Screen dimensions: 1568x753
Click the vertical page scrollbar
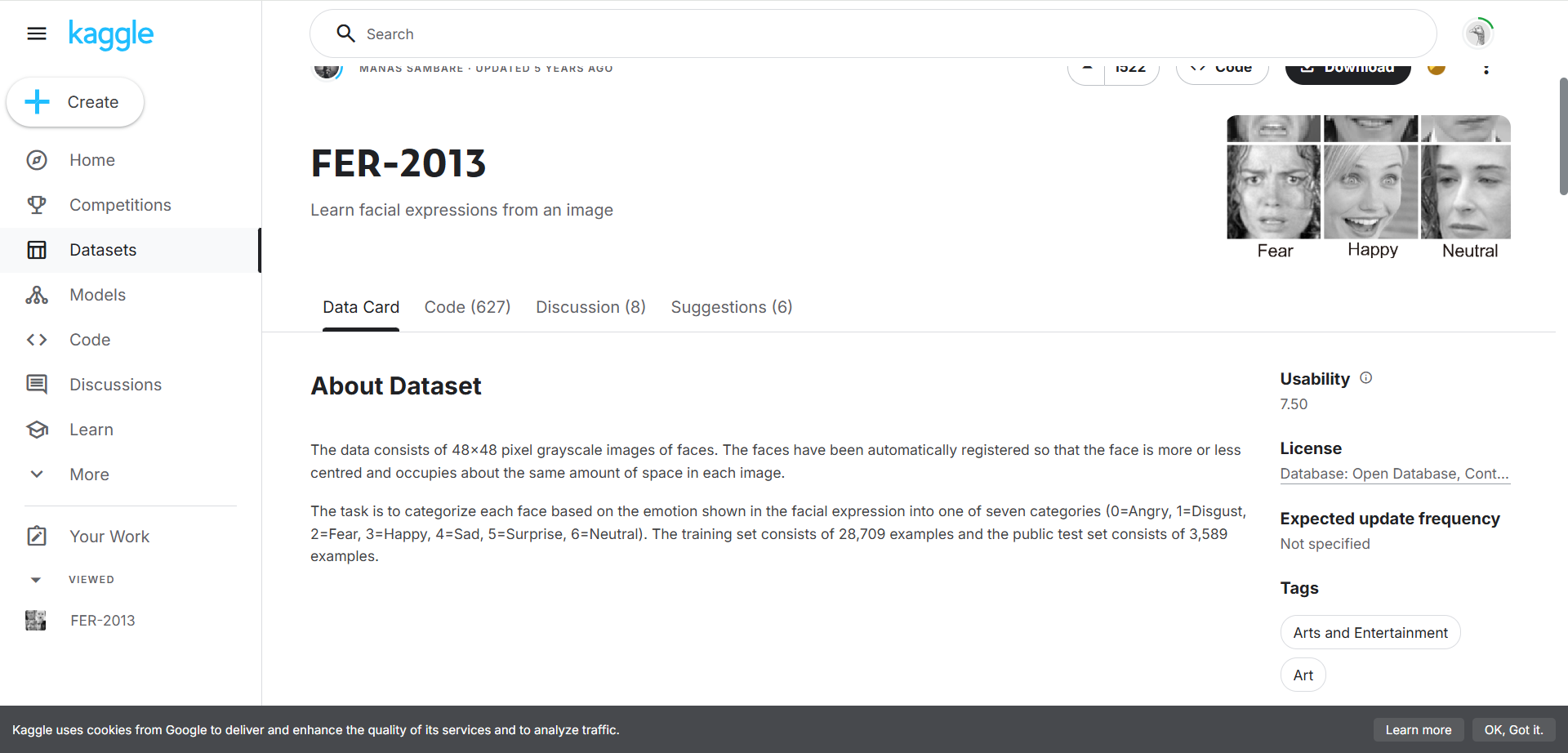pyautogui.click(x=1563, y=136)
